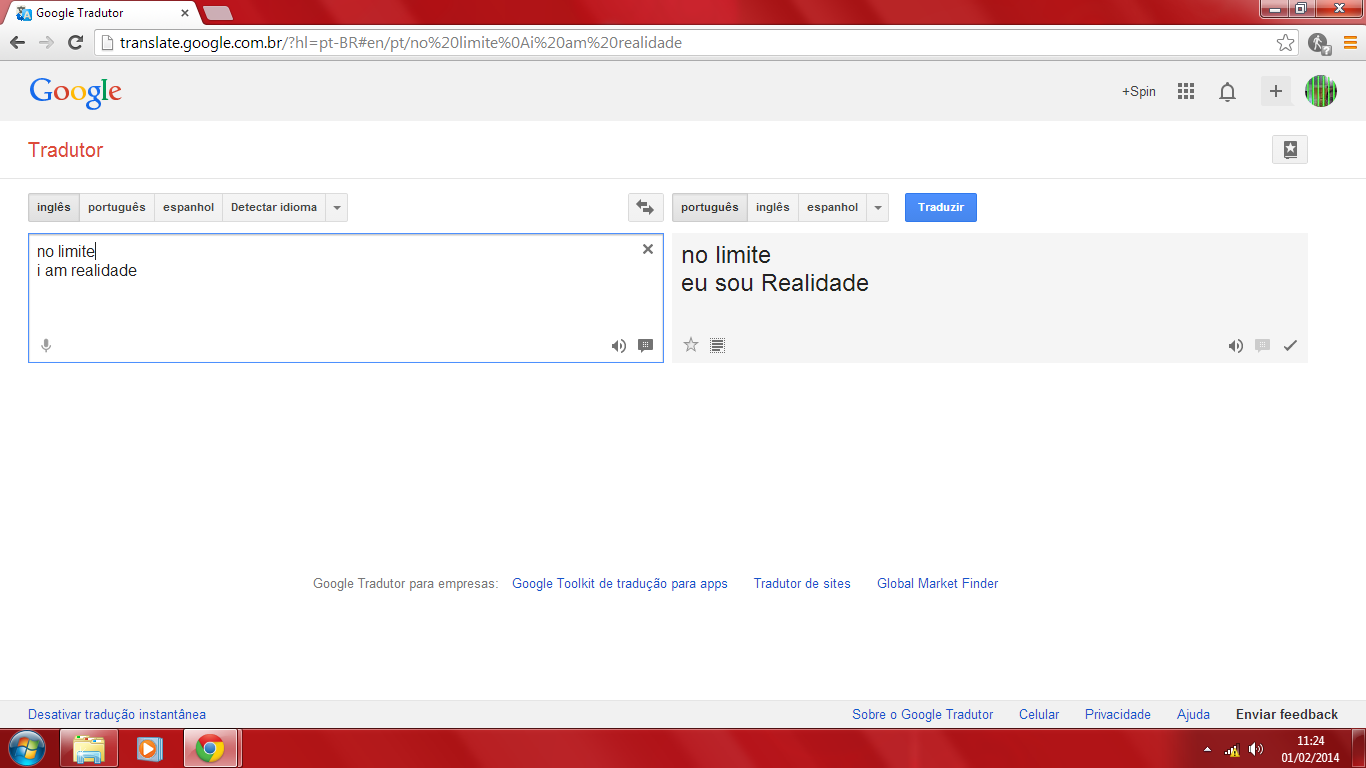The image size is (1366, 768).
Task: Select espanhol as target language
Action: point(833,207)
